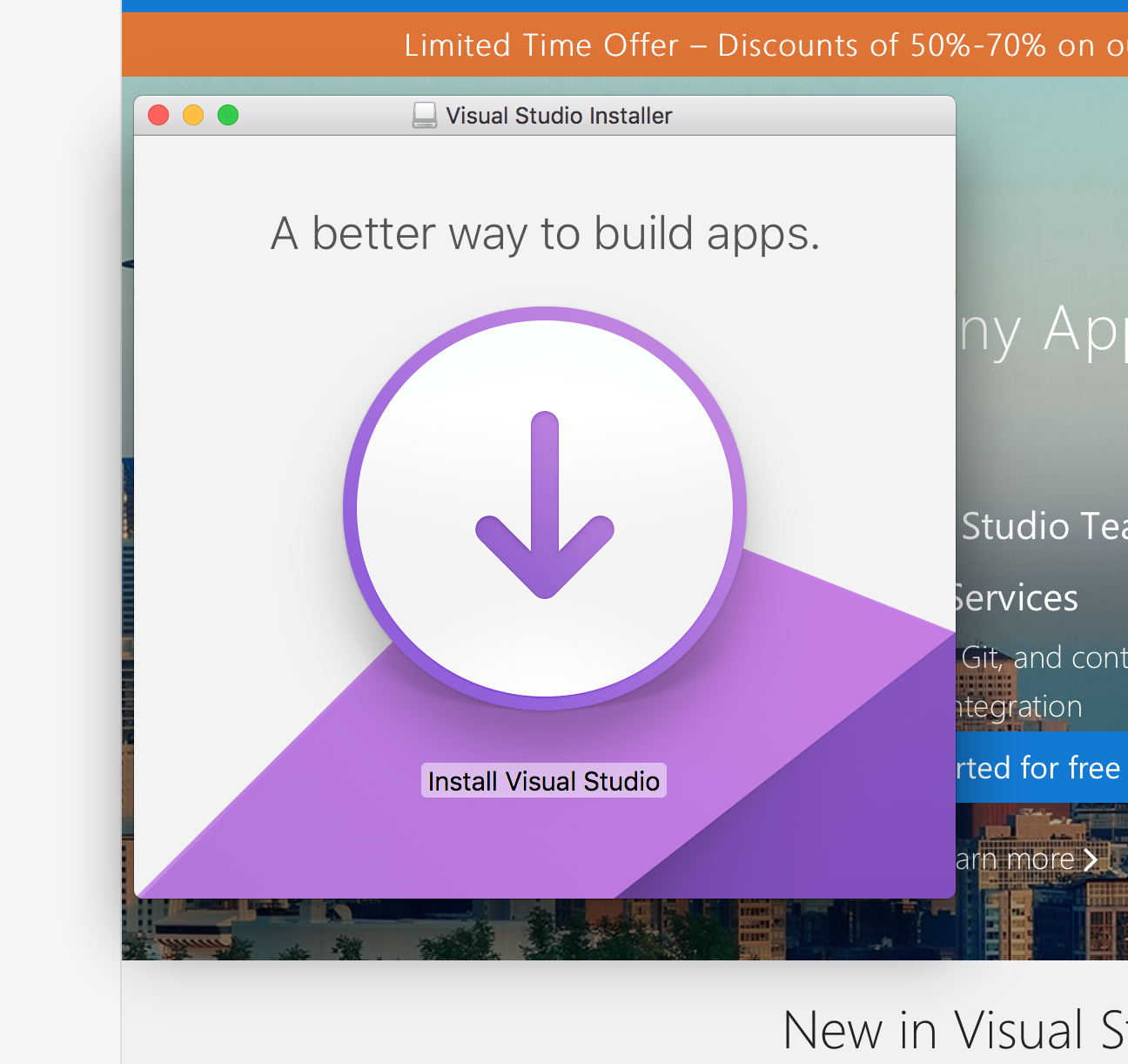Click the chevron arrow next to 'Learn more'
Viewport: 1128px width, 1064px height.
pyautogui.click(x=1090, y=860)
